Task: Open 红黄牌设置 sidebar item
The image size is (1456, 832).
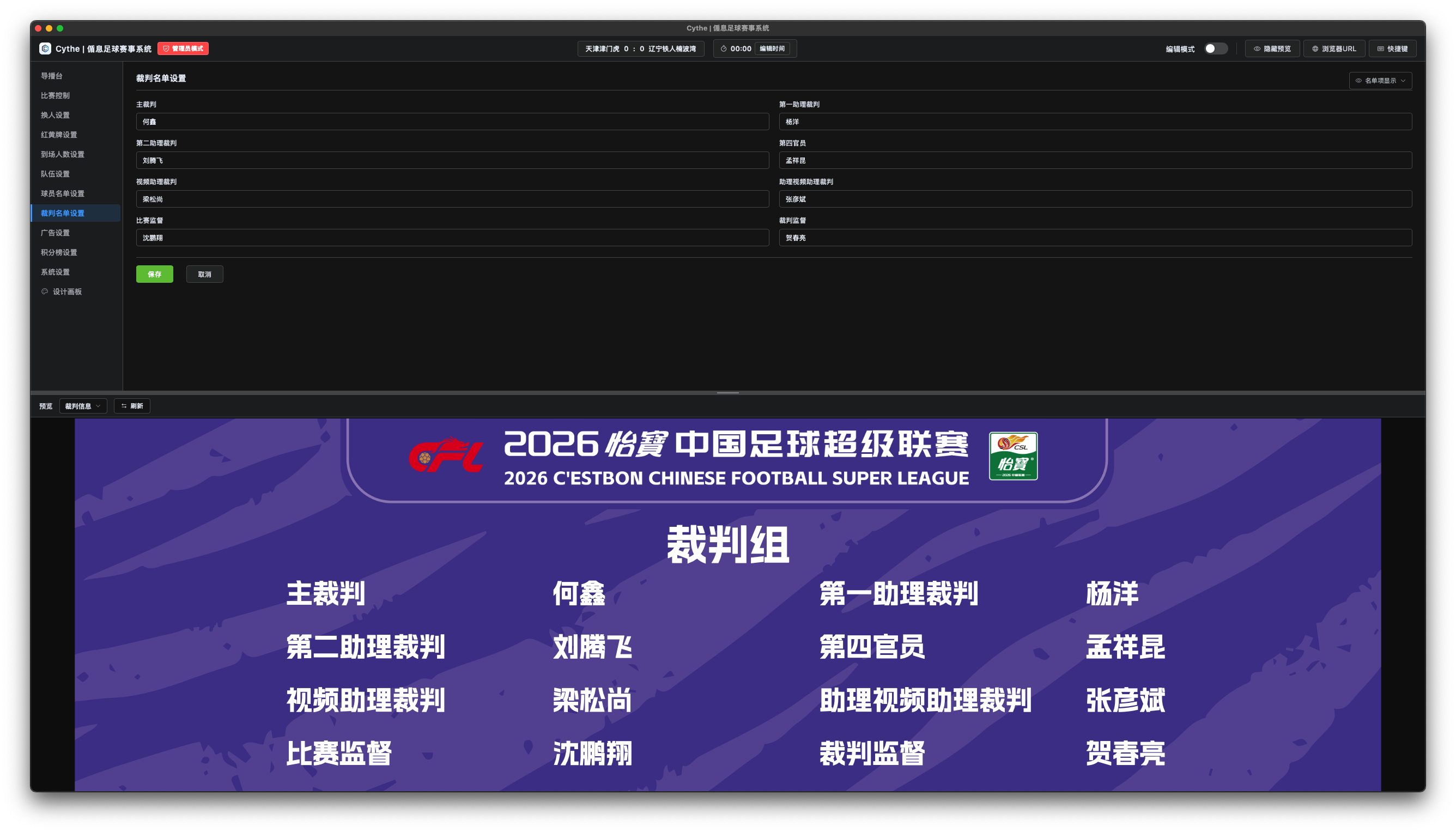Action: [75, 134]
